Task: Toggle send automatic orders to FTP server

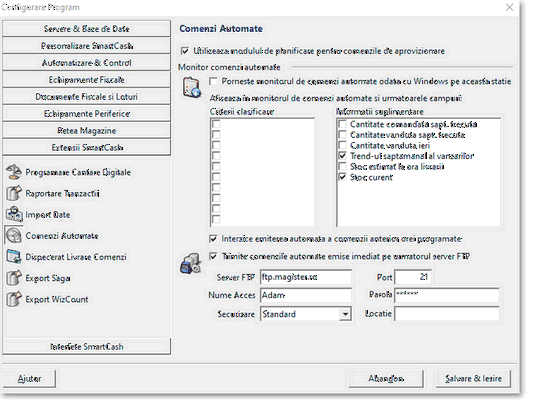Action: [x=213, y=256]
